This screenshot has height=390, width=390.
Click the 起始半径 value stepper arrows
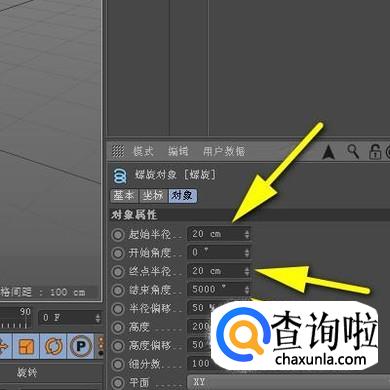(246, 234)
